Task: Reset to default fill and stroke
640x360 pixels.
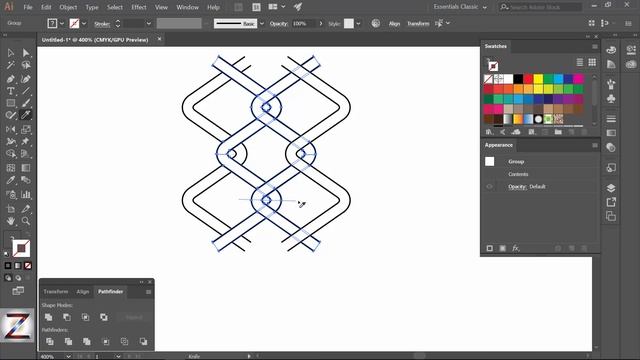Action: 6,254
